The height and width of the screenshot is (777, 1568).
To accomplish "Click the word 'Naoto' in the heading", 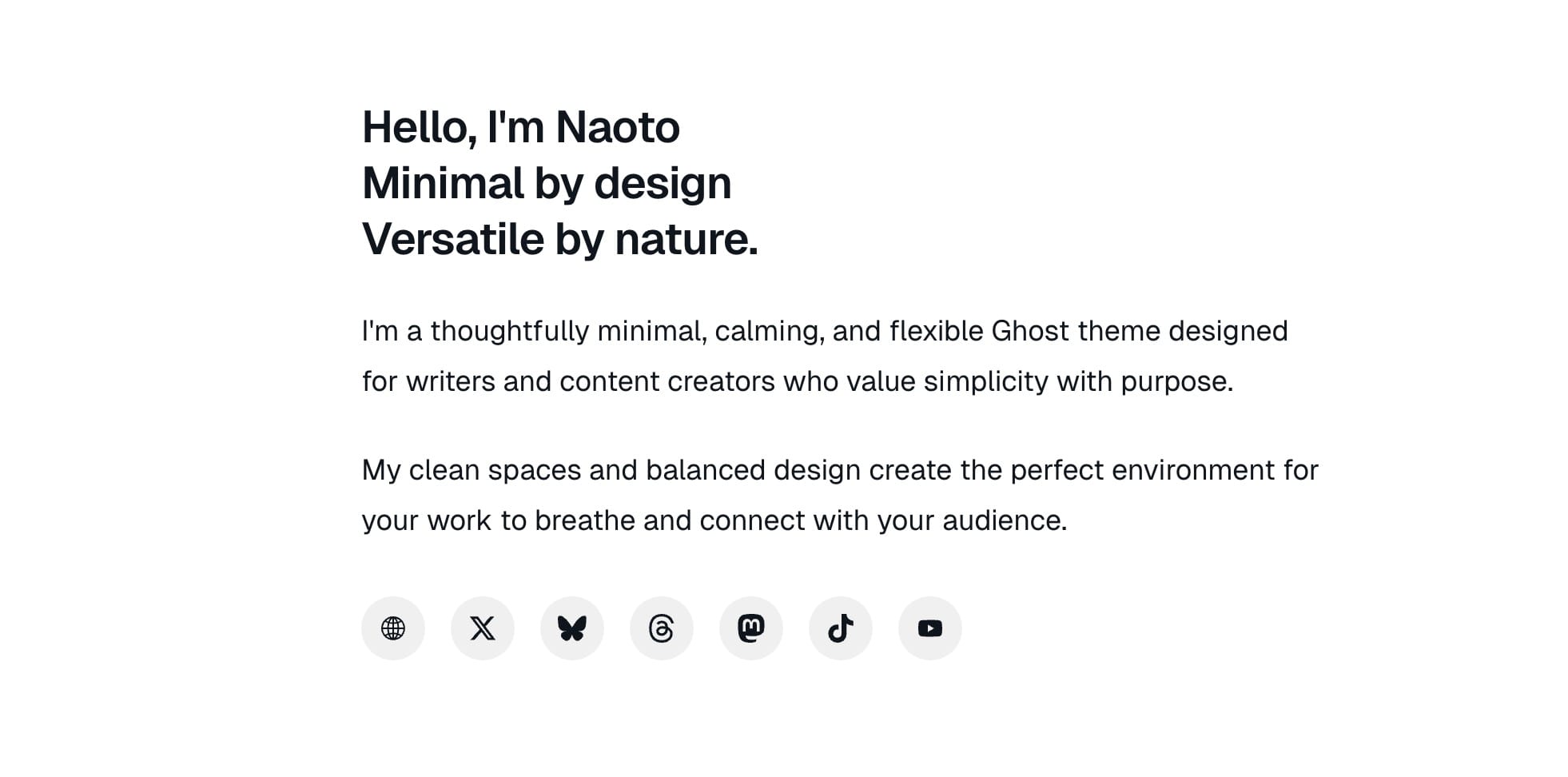I will (618, 127).
